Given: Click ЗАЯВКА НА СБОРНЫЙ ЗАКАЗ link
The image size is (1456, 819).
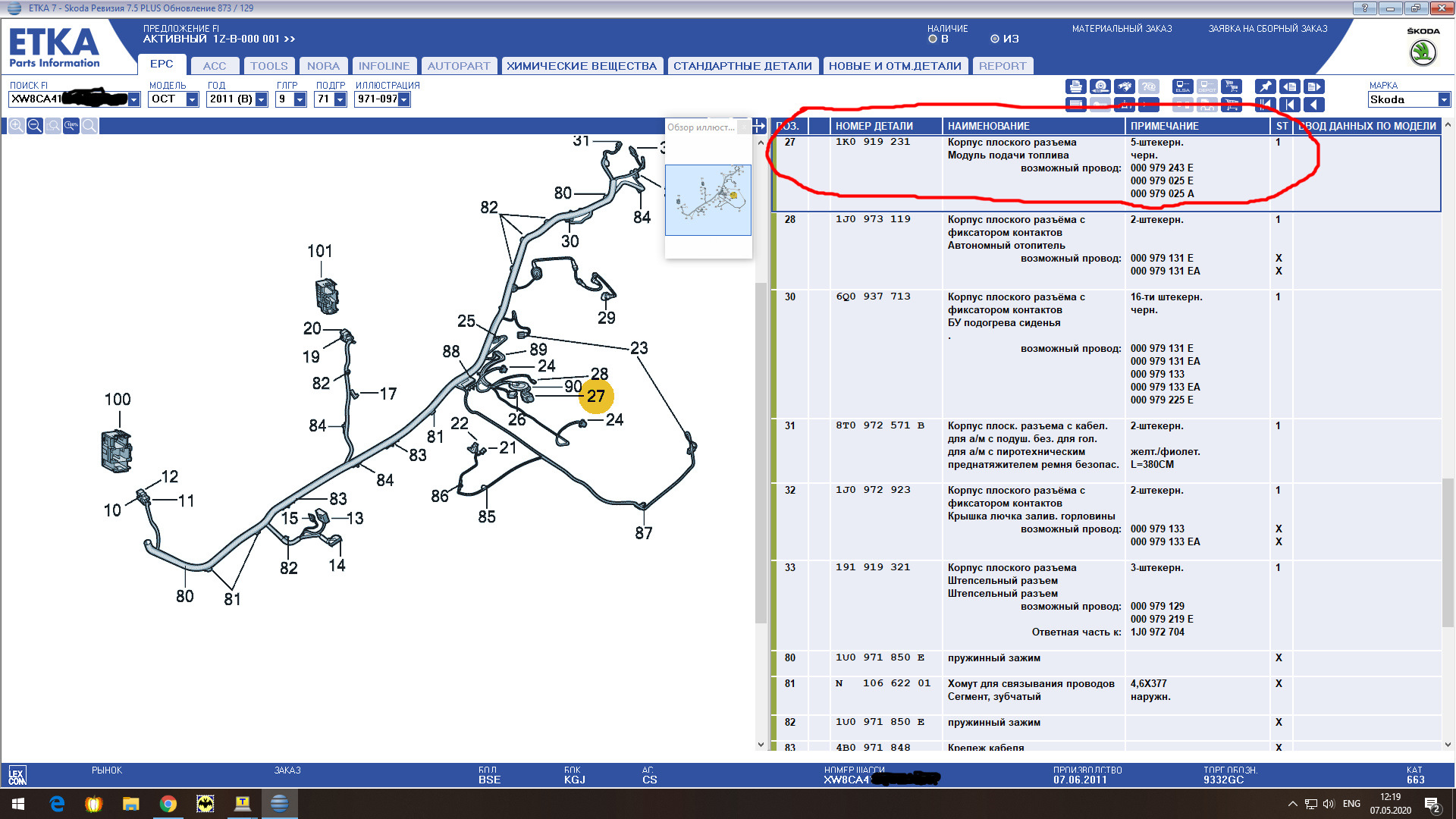Looking at the screenshot, I should [1267, 29].
